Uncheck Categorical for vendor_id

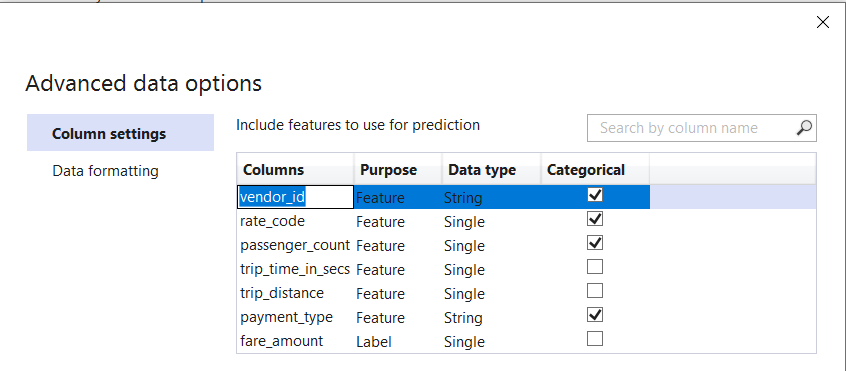(595, 195)
